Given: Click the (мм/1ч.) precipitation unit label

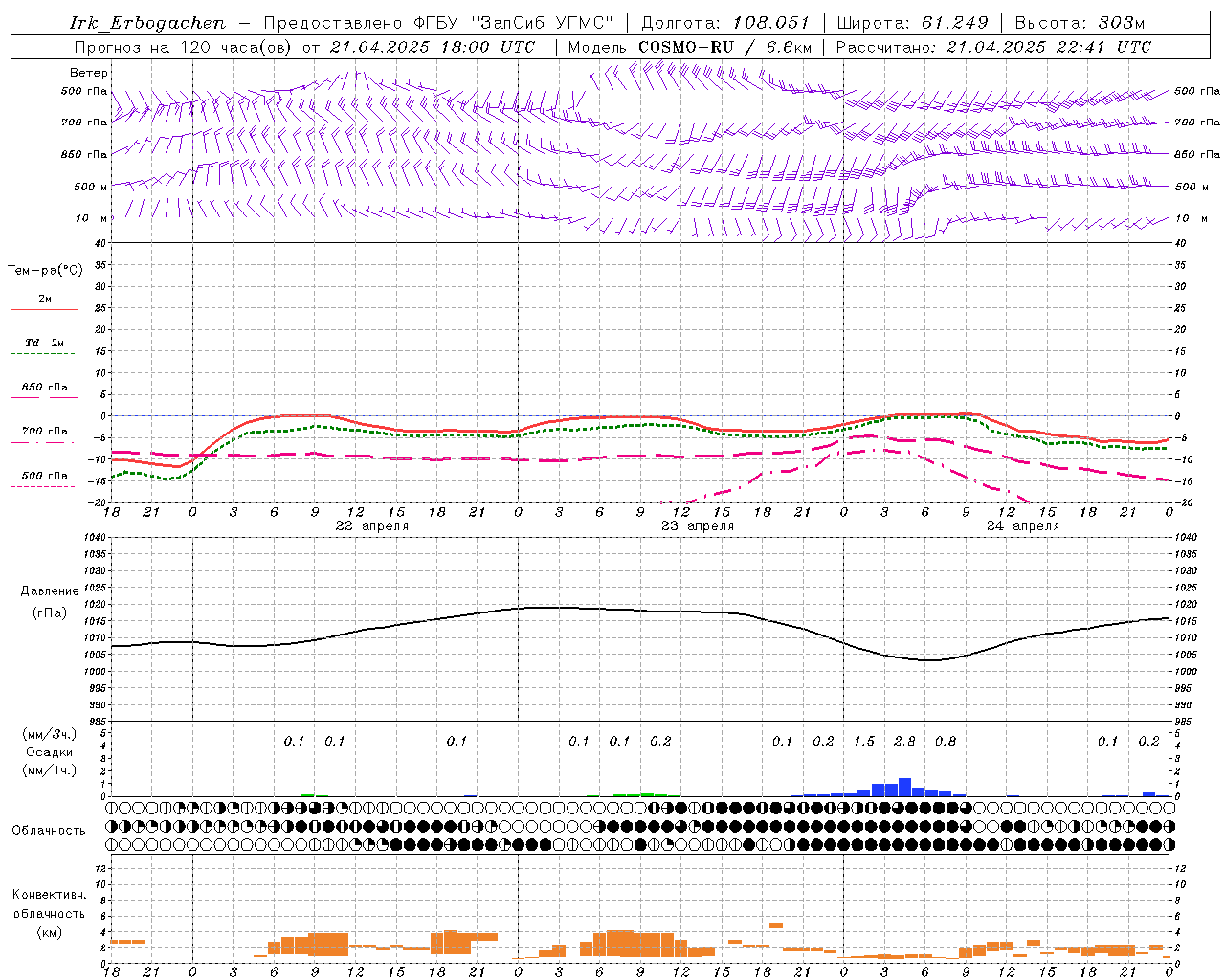Looking at the screenshot, I should [49, 770].
